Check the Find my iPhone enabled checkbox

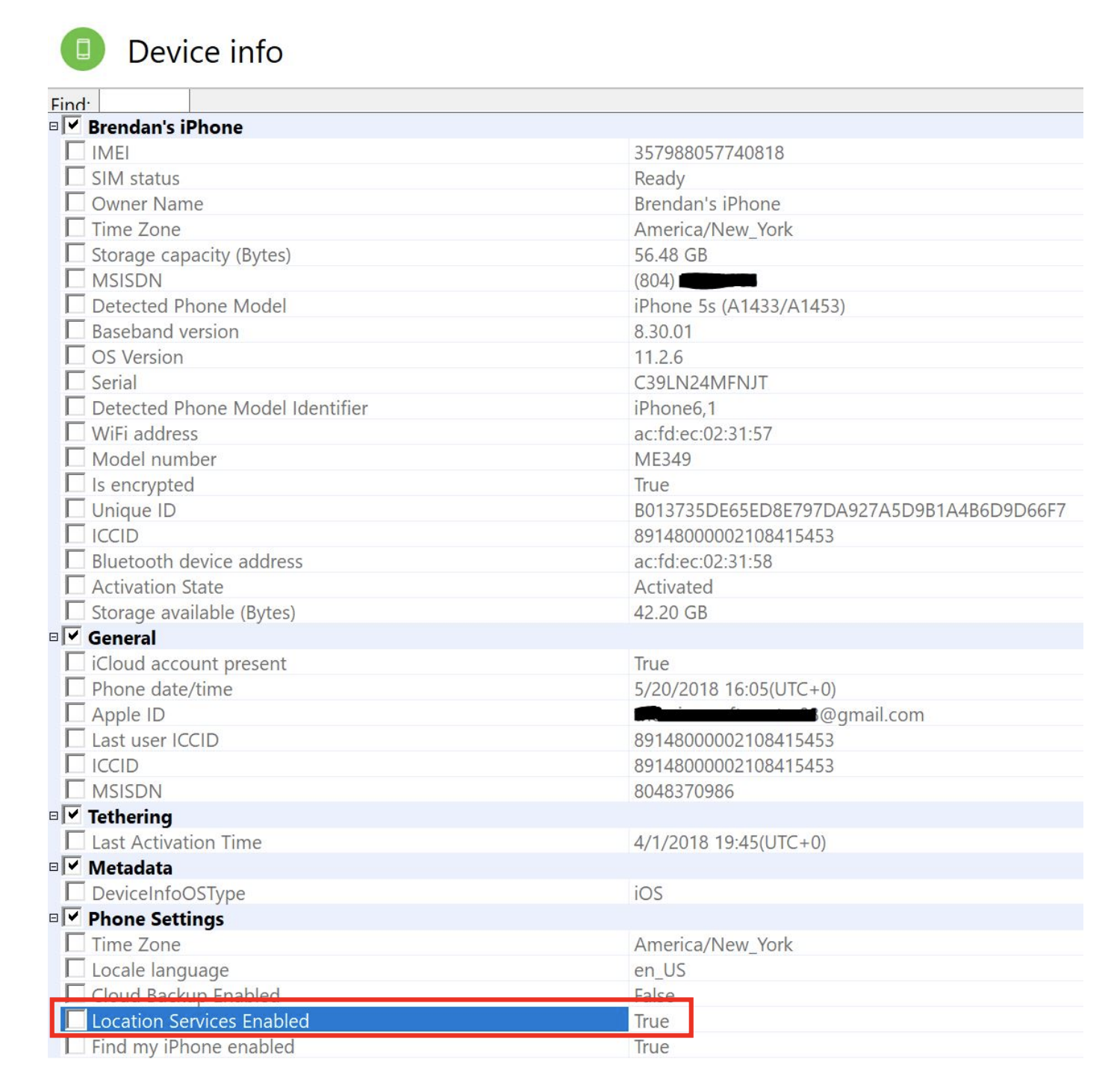(75, 1045)
